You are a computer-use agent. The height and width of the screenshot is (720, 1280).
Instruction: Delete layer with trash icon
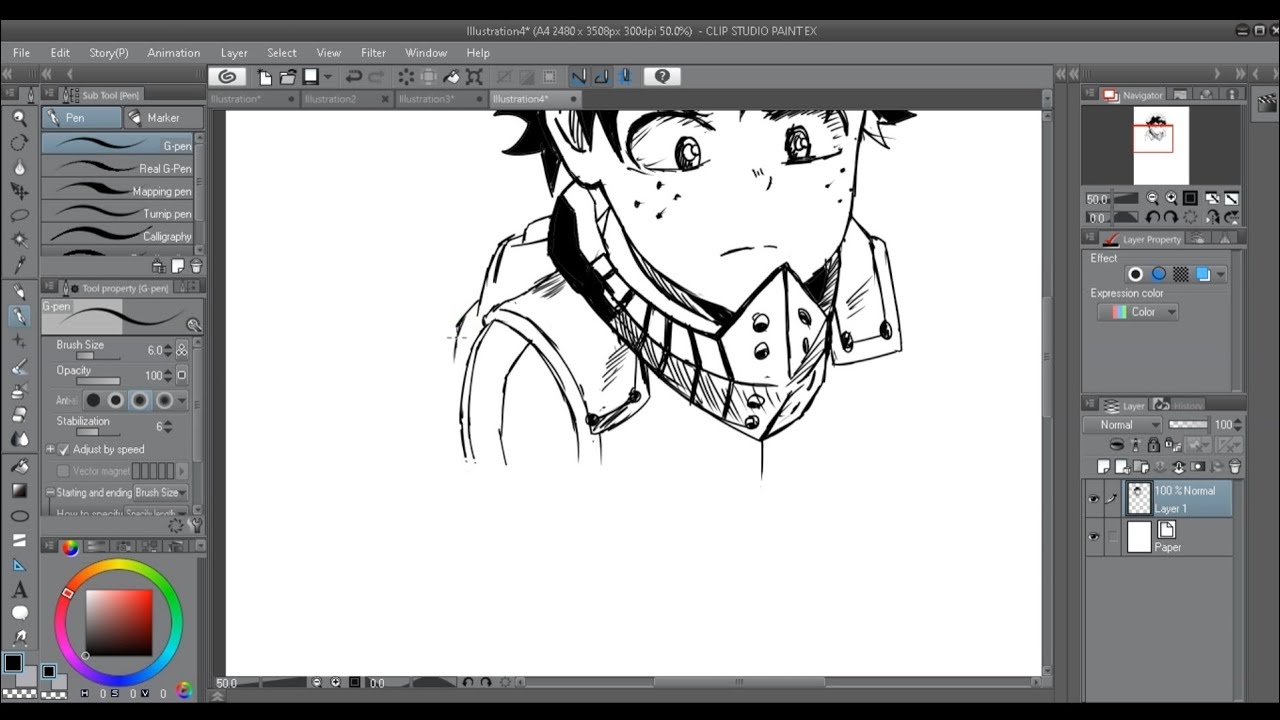[x=1235, y=466]
